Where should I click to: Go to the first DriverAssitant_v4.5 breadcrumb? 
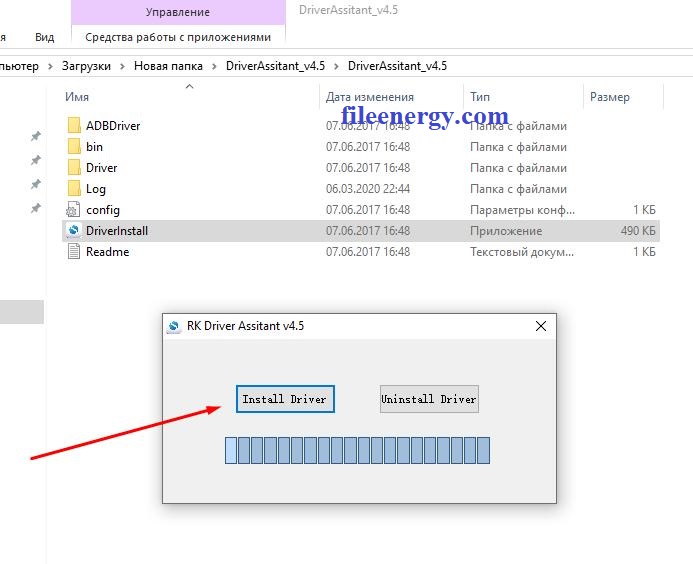275,66
